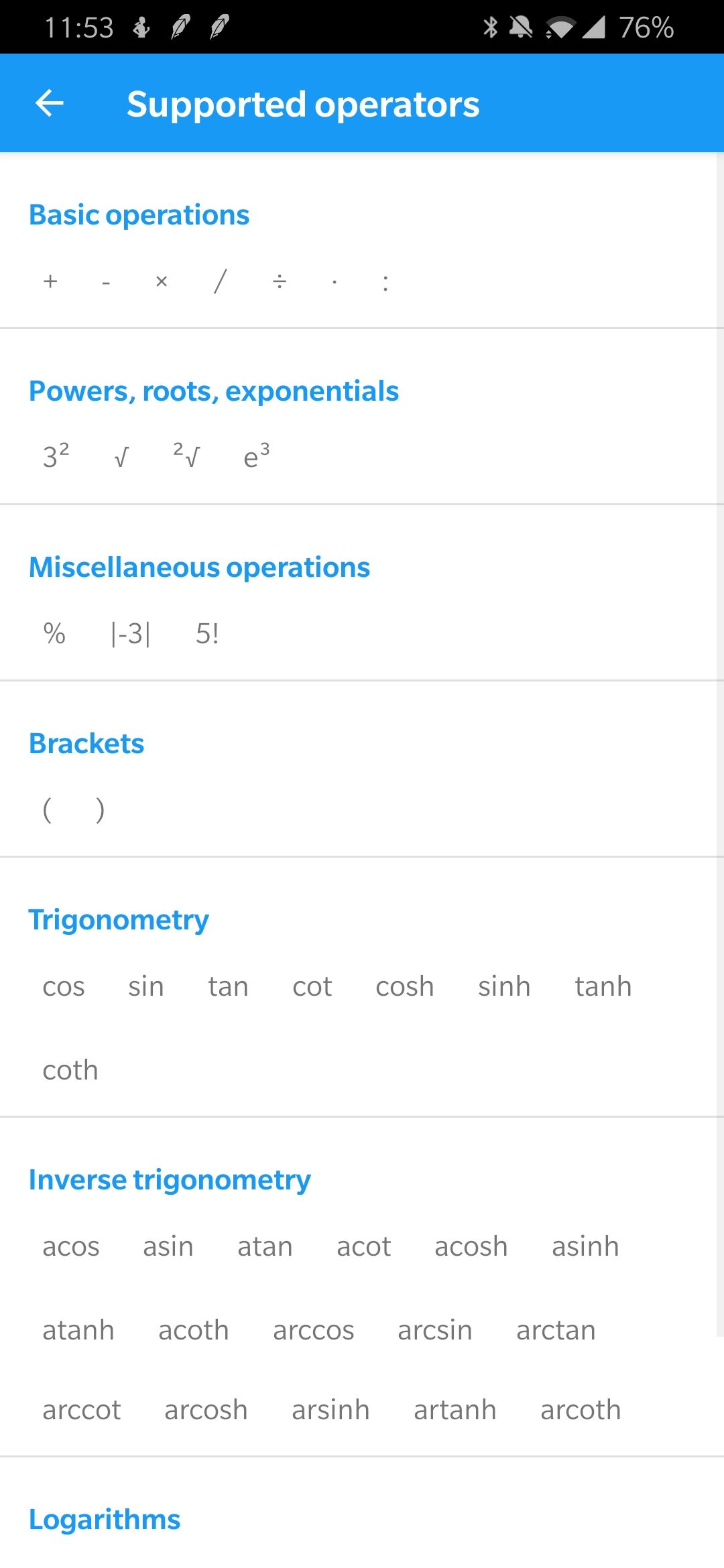This screenshot has height=1568, width=724.
Task: Tap the Powers, roots, exponentials heading
Action: [214, 391]
